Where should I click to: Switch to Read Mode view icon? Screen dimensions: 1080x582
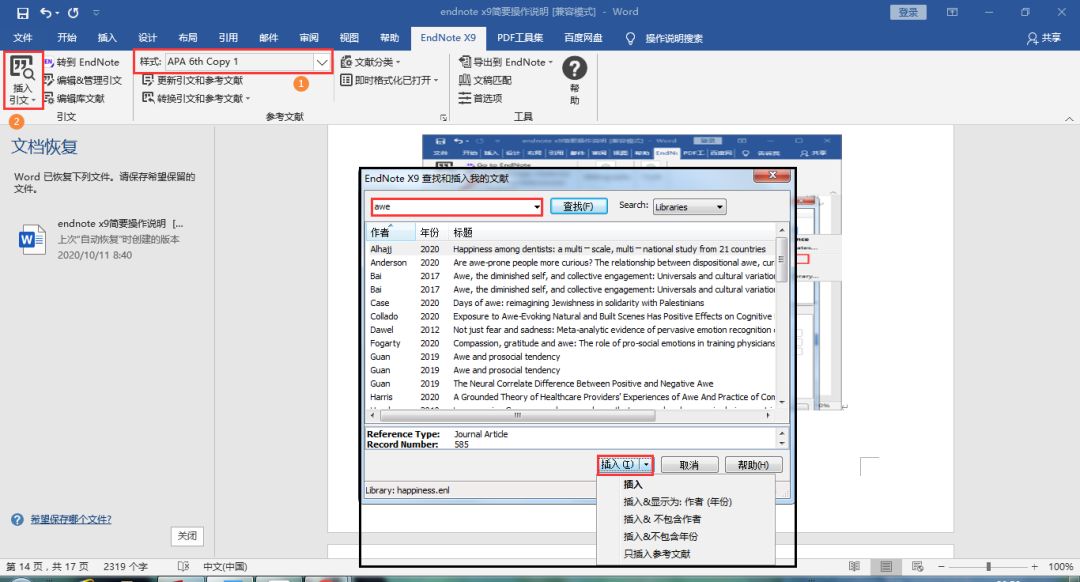coord(854,567)
